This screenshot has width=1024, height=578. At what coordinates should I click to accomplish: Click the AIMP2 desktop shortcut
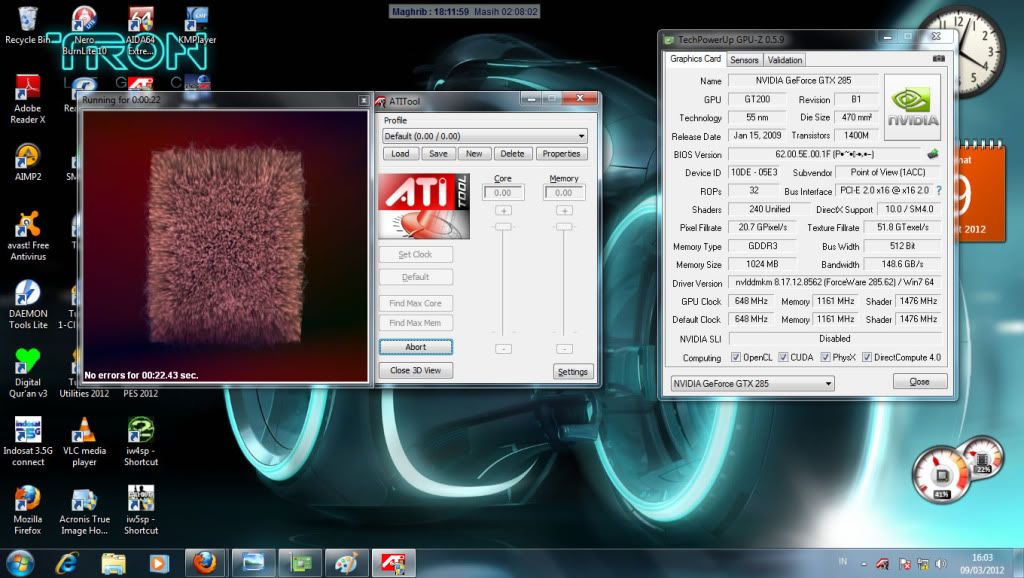click(27, 162)
